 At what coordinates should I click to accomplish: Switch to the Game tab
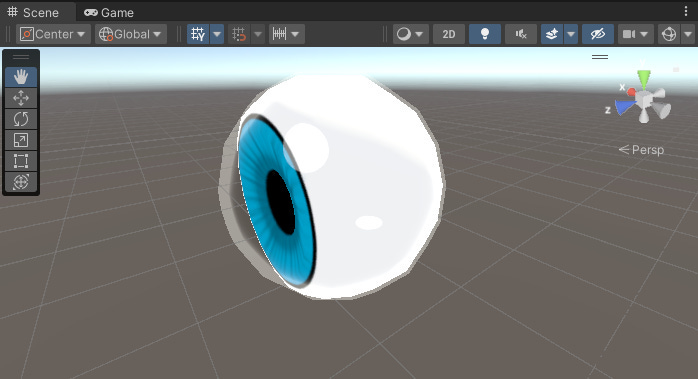click(x=109, y=12)
